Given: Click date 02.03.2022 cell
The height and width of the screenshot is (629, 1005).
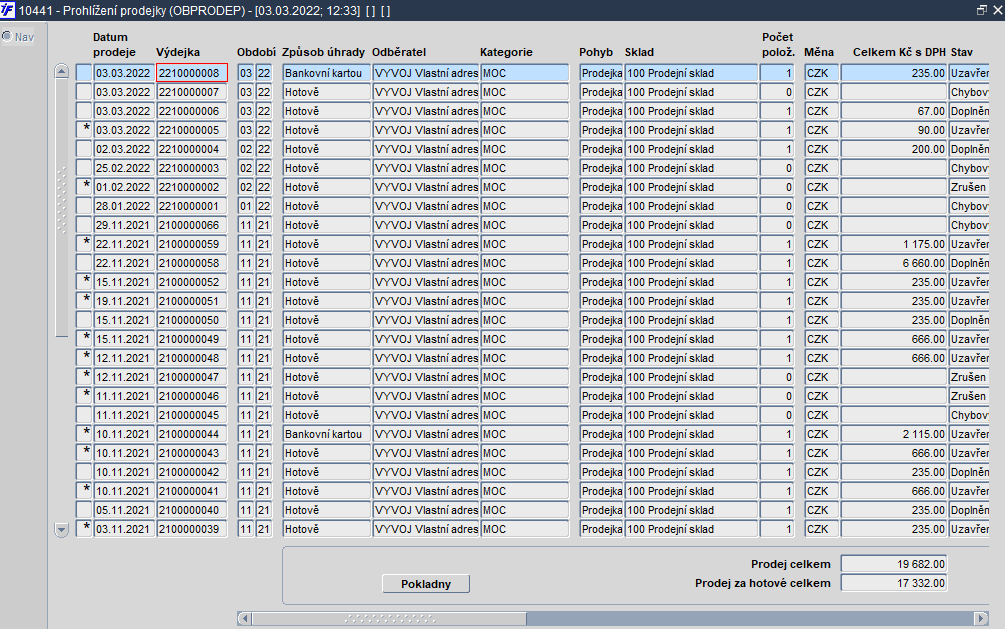Looking at the screenshot, I should point(124,149).
